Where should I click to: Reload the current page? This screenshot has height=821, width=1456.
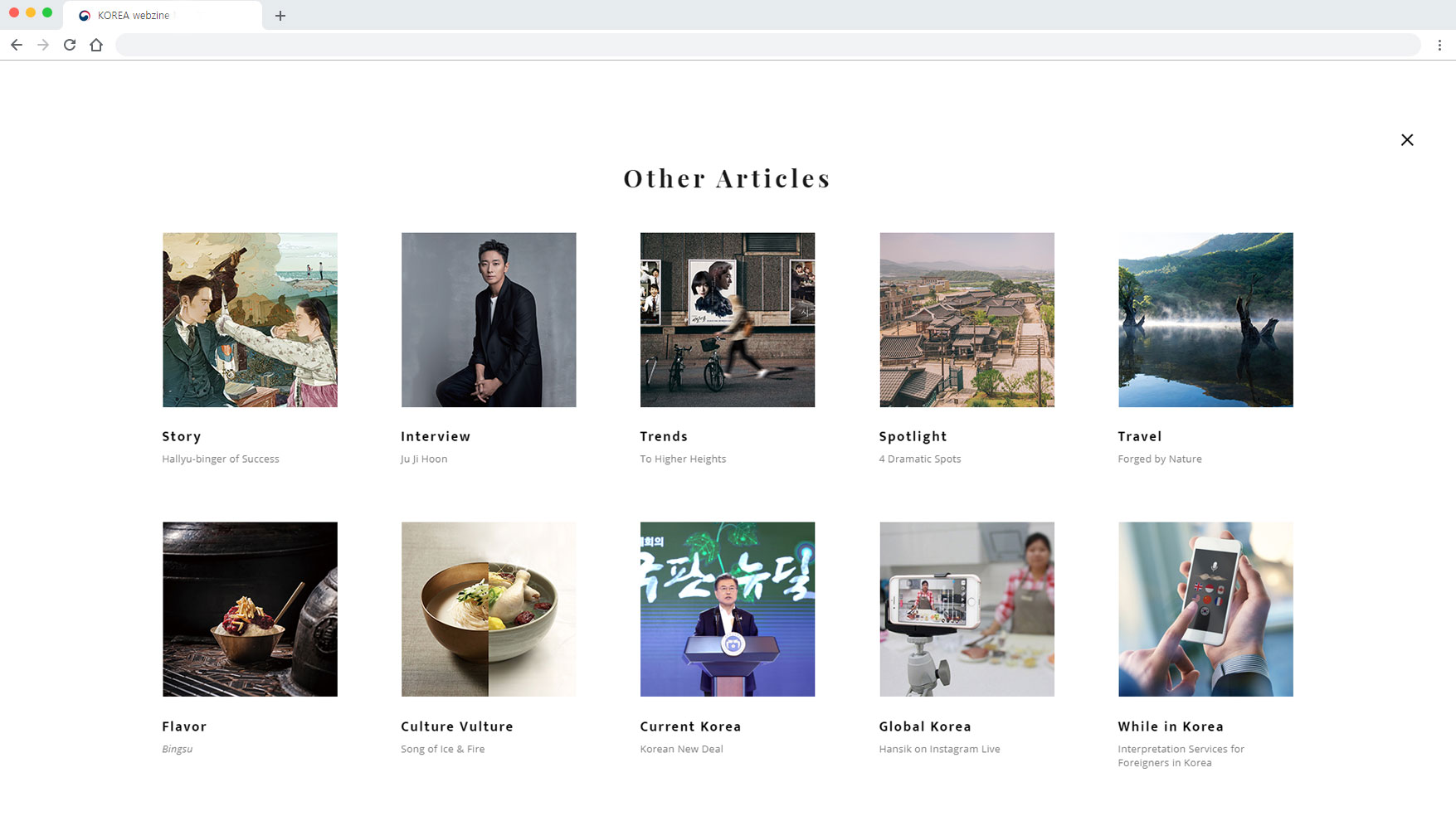[x=70, y=45]
